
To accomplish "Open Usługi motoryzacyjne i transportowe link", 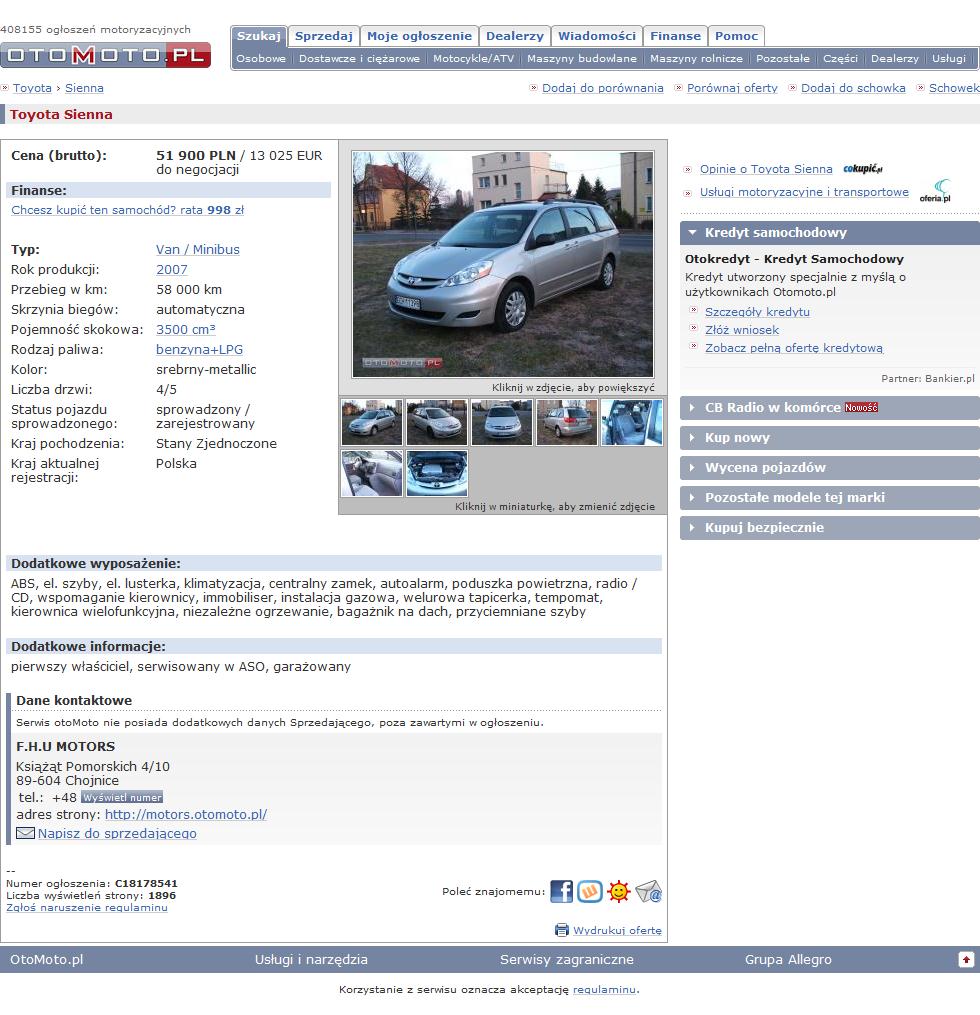I will click(804, 192).
